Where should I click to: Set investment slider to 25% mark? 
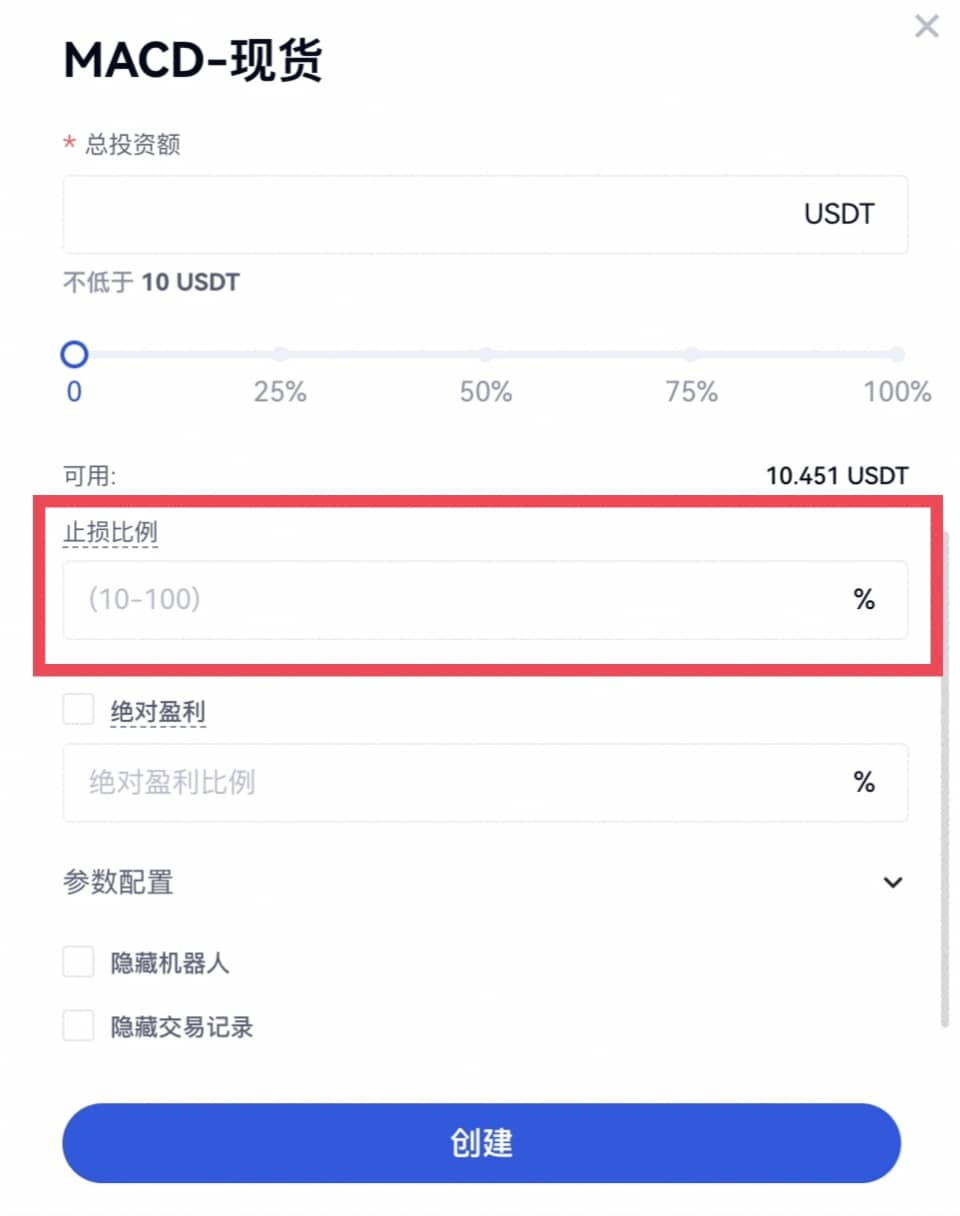tap(280, 354)
